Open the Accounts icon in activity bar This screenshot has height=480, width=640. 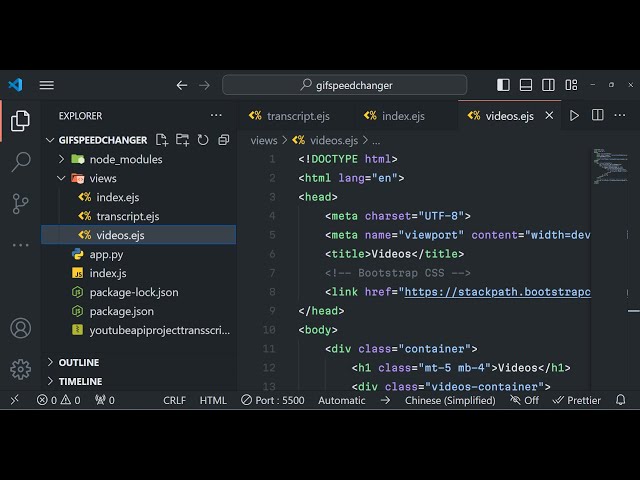20,328
